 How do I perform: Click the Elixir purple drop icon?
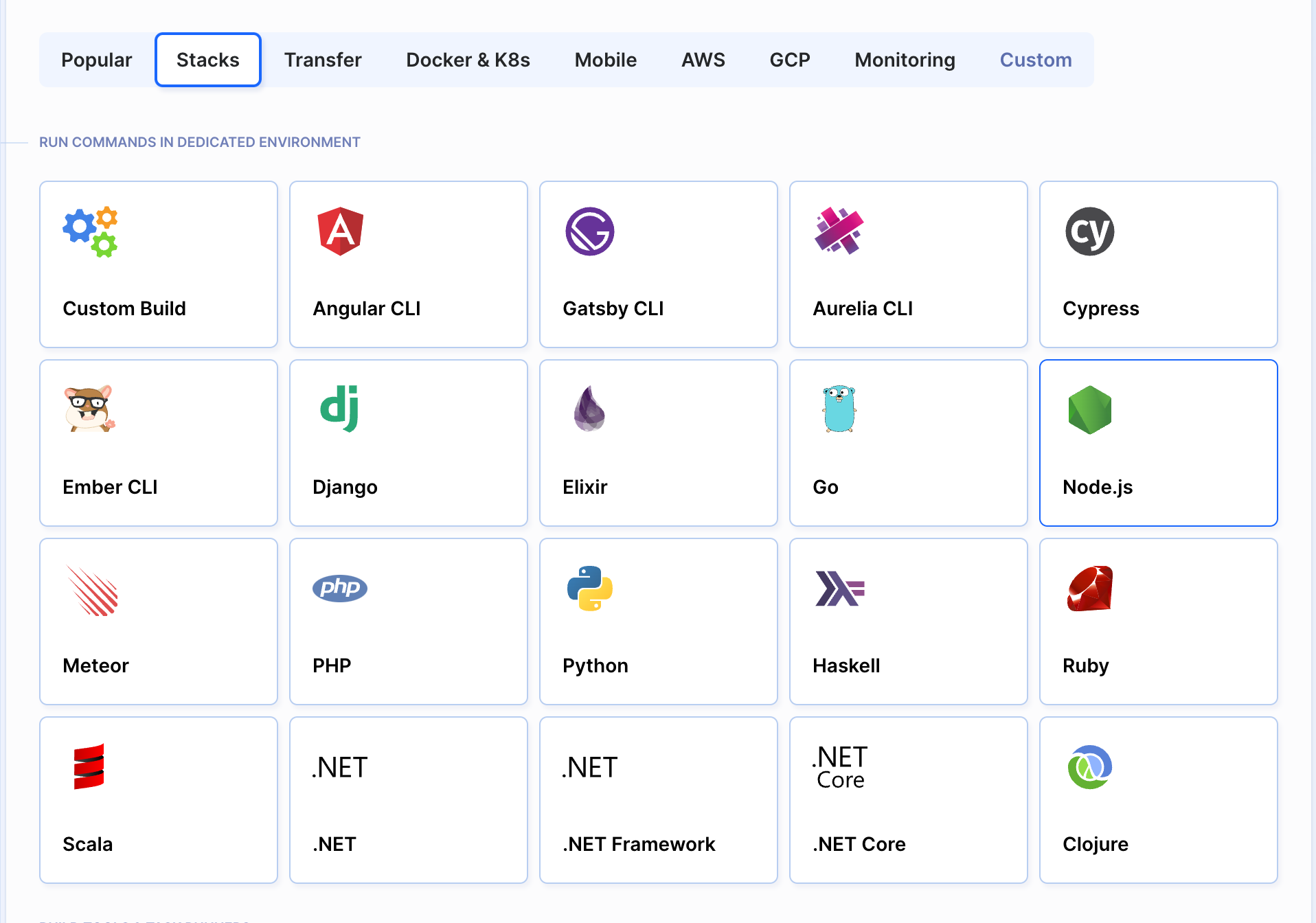click(x=589, y=409)
